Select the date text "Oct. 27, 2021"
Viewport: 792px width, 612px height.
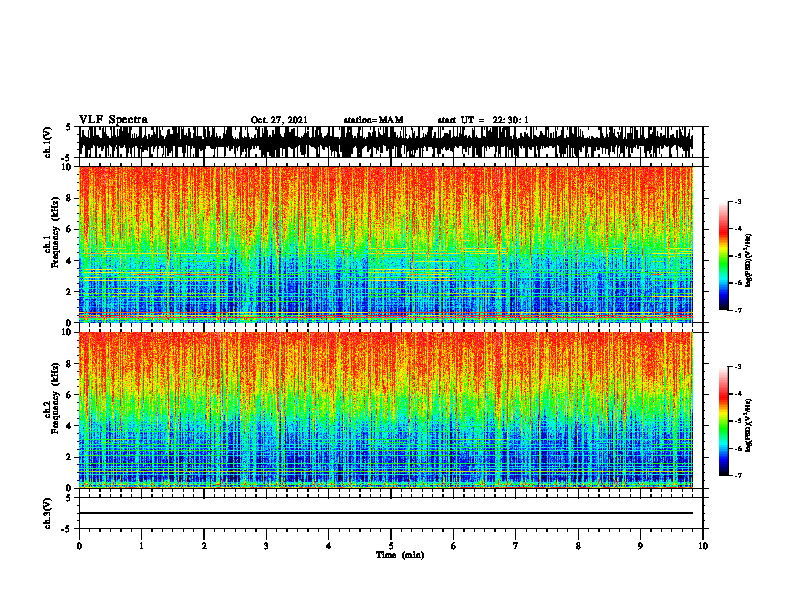click(x=279, y=120)
